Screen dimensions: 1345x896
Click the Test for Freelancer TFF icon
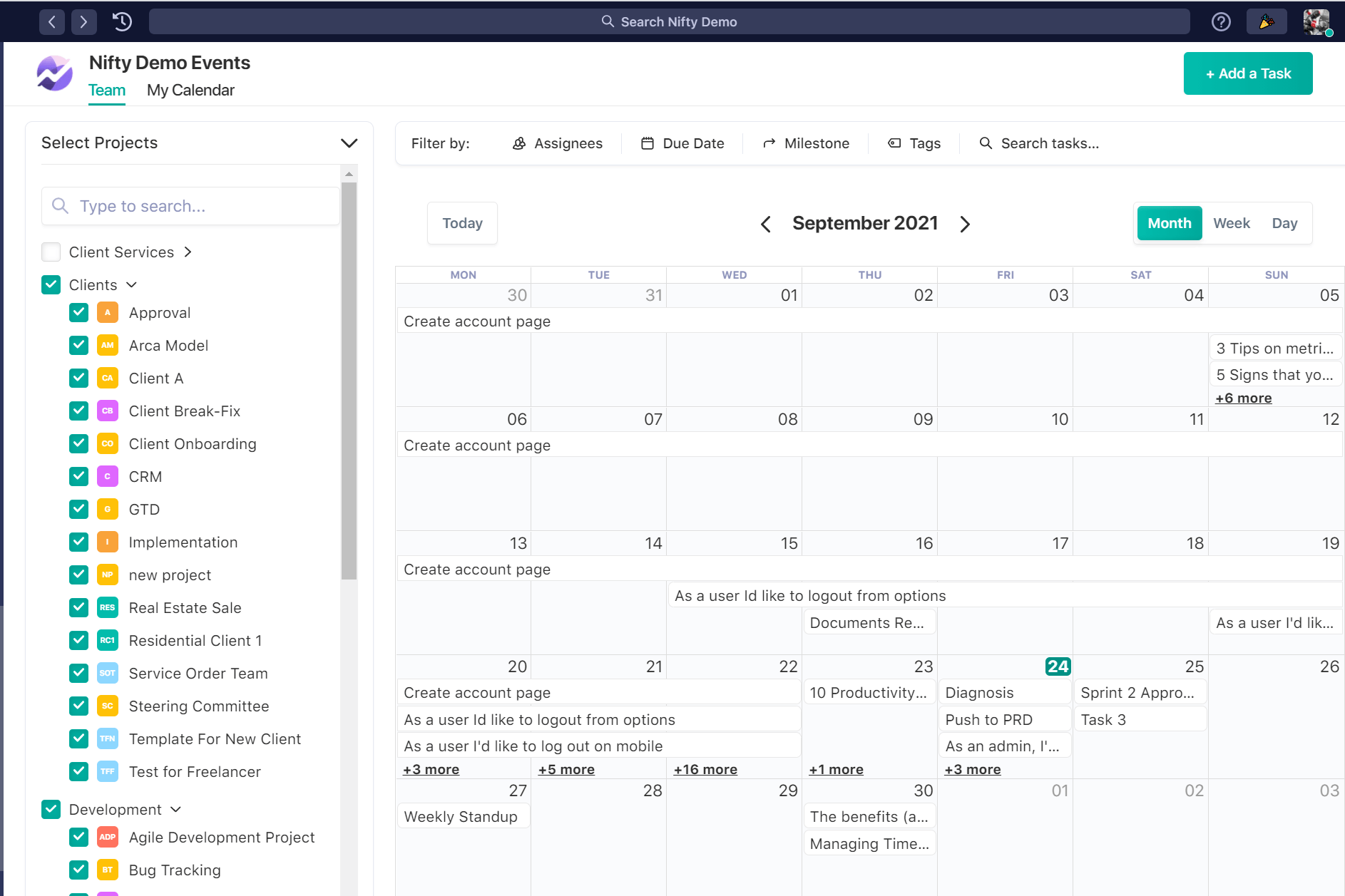(x=108, y=772)
